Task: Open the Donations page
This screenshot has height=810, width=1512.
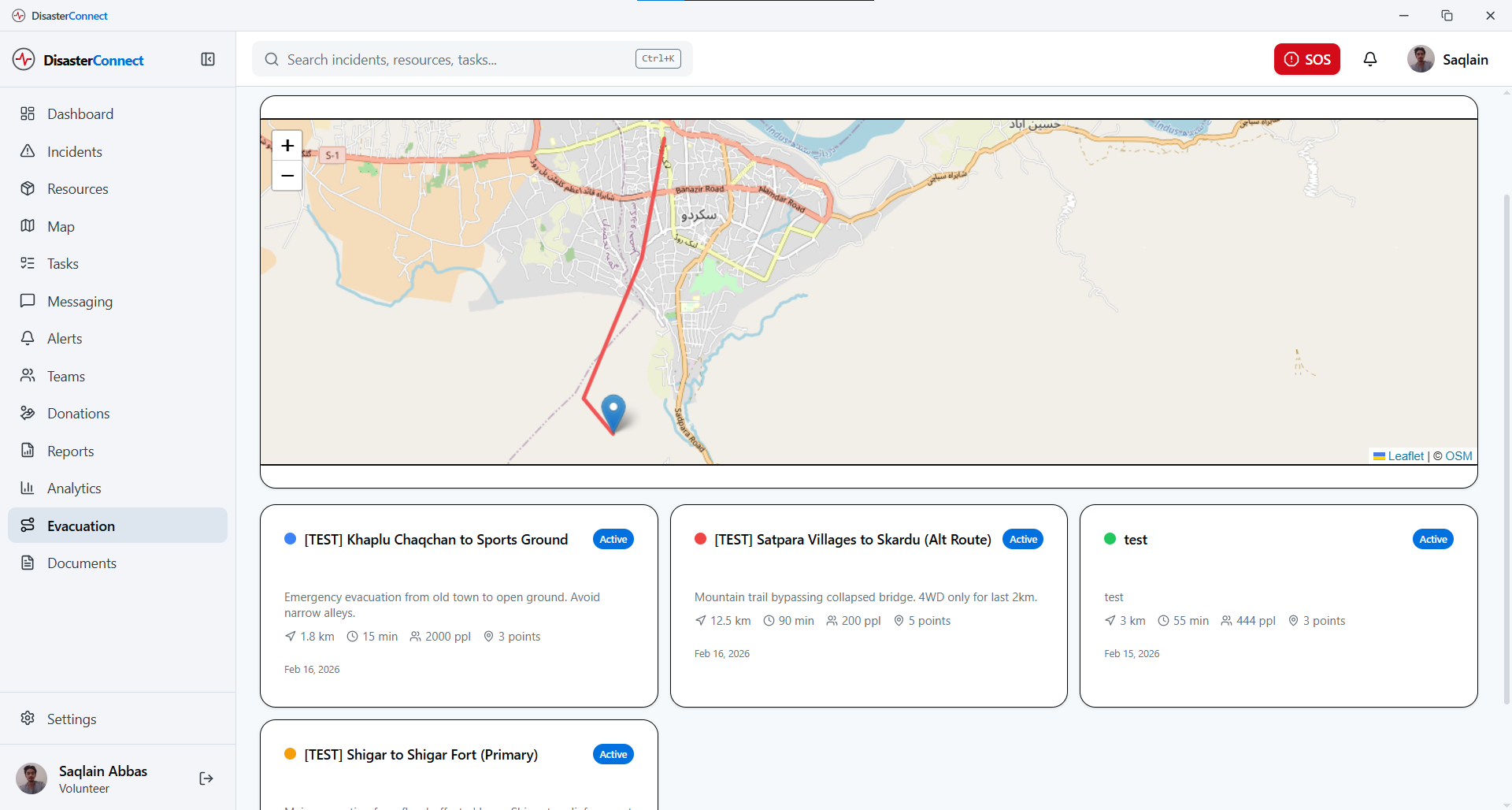Action: pyautogui.click(x=79, y=414)
